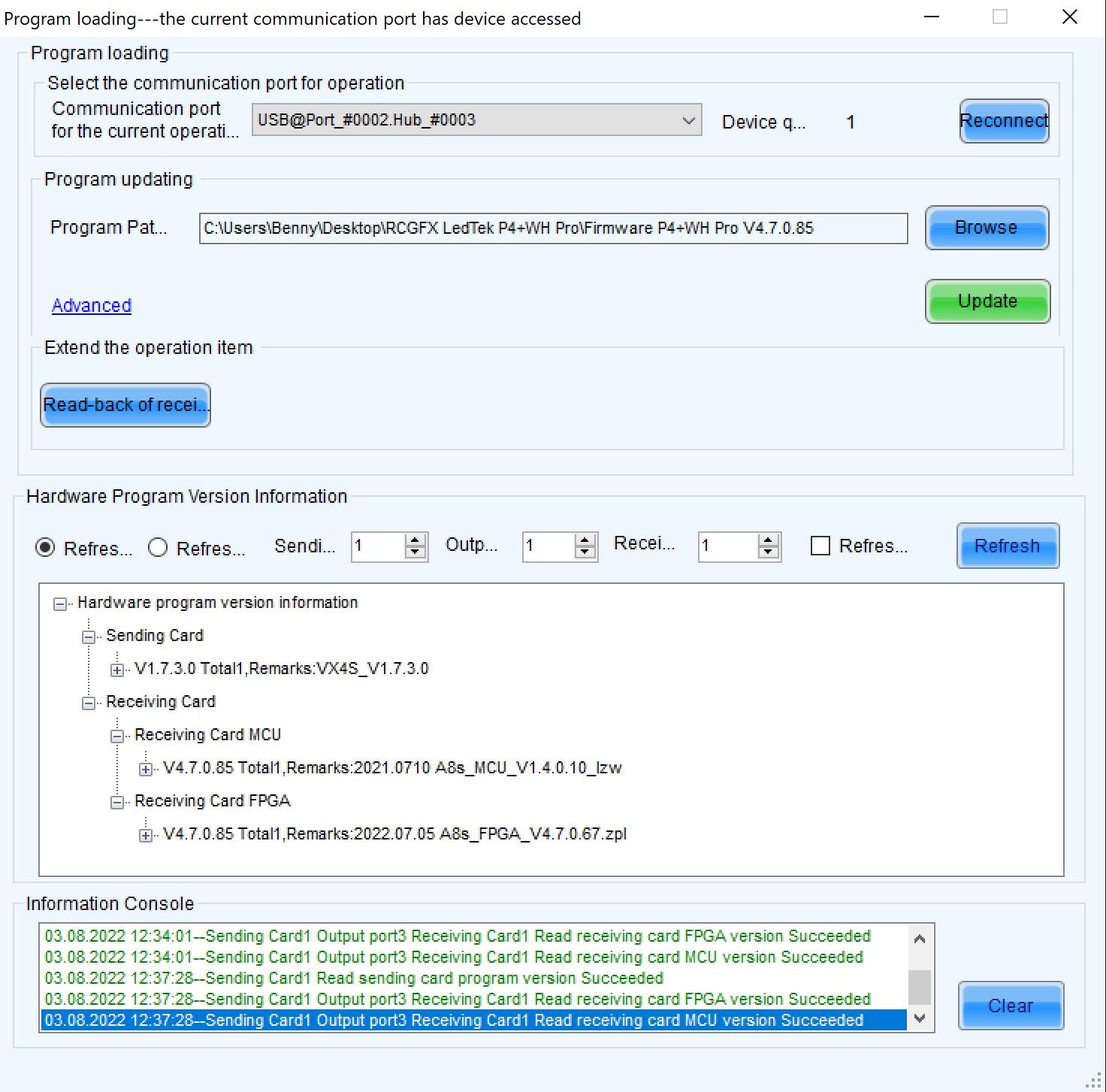Select the first Refresh radio button
Screen dimensions: 1106x1092
click(46, 548)
